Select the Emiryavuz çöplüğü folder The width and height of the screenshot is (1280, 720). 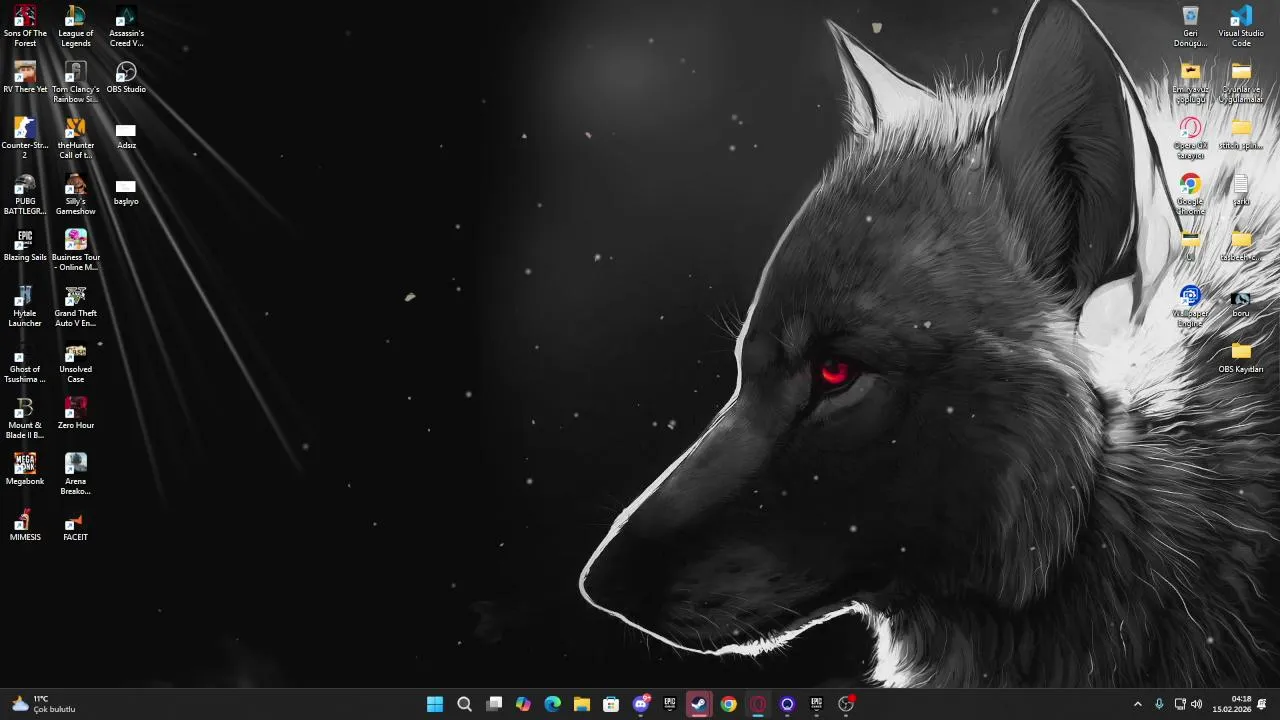pos(1190,82)
